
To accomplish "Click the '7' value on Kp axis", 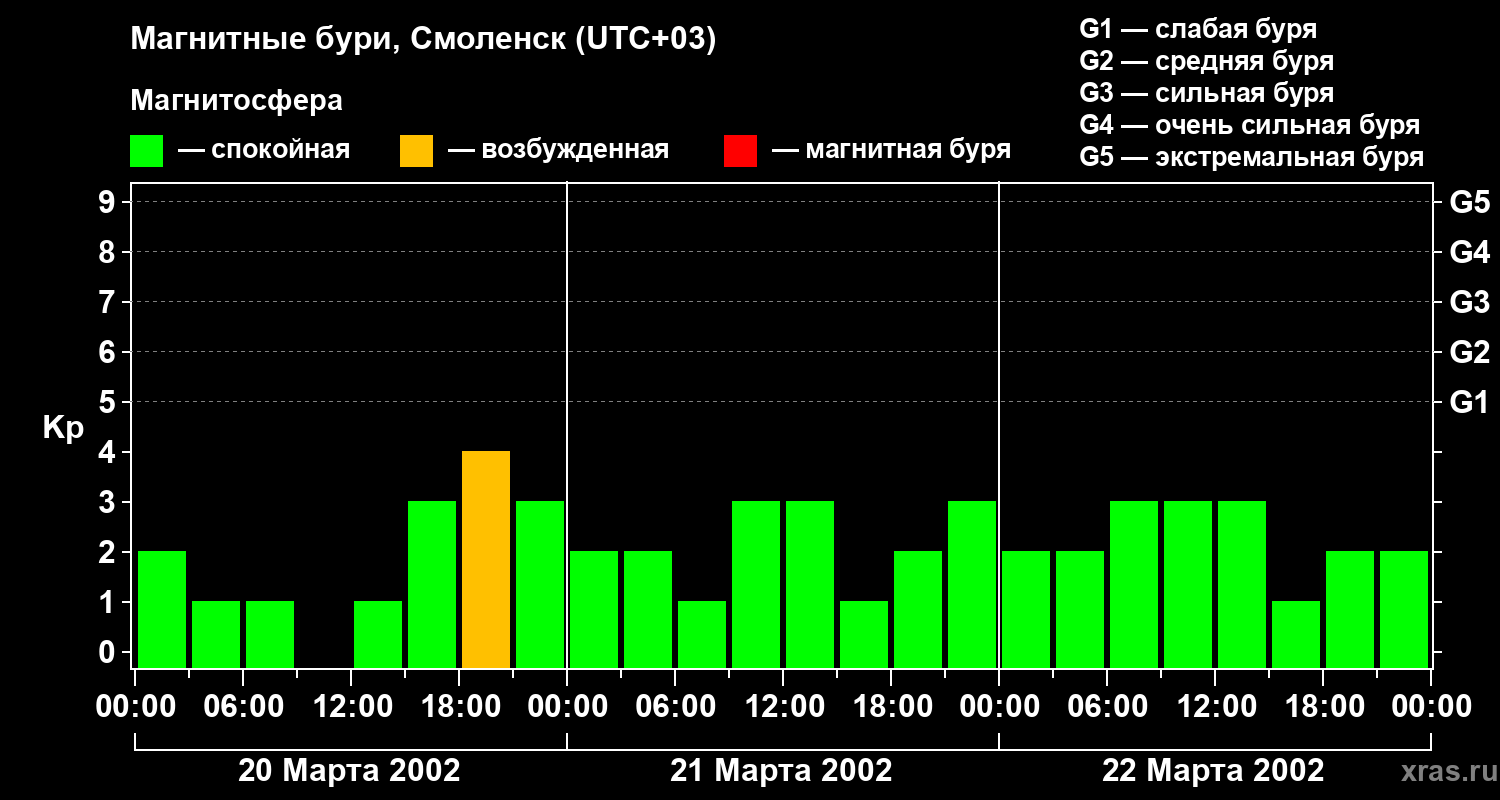I will pyautogui.click(x=108, y=302).
